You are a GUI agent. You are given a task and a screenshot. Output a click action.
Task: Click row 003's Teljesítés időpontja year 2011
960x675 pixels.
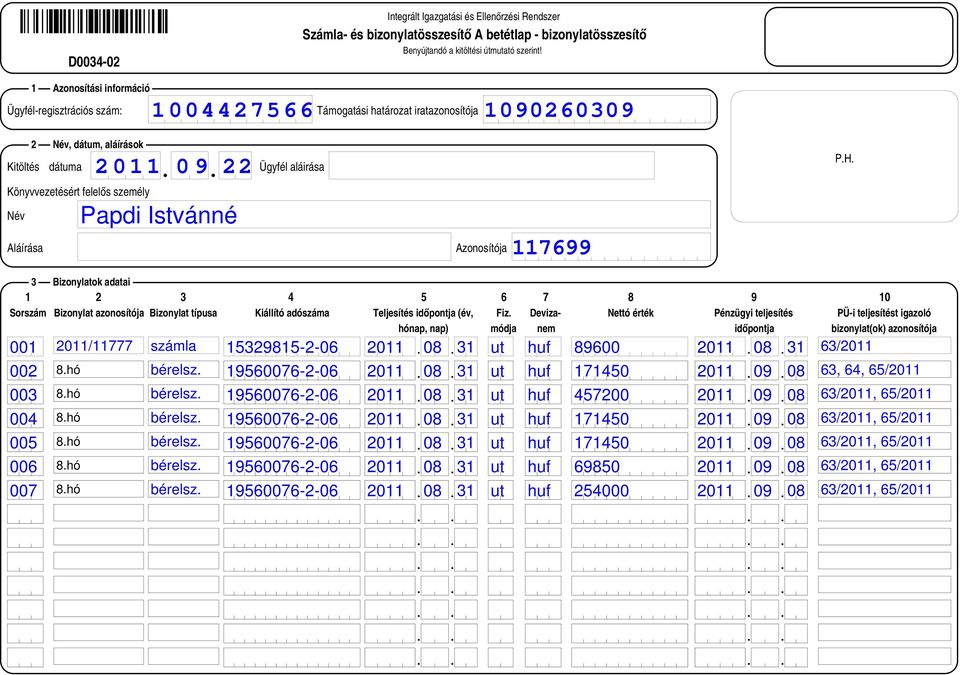(390, 394)
